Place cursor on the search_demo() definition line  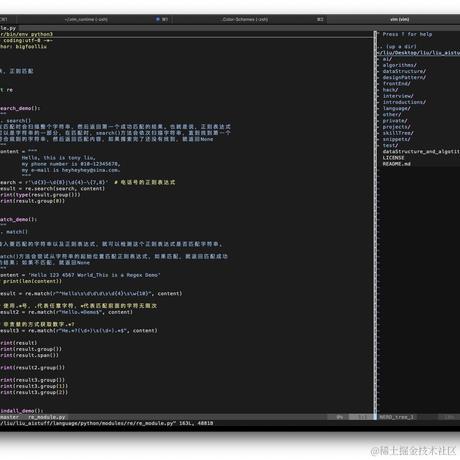[20, 108]
